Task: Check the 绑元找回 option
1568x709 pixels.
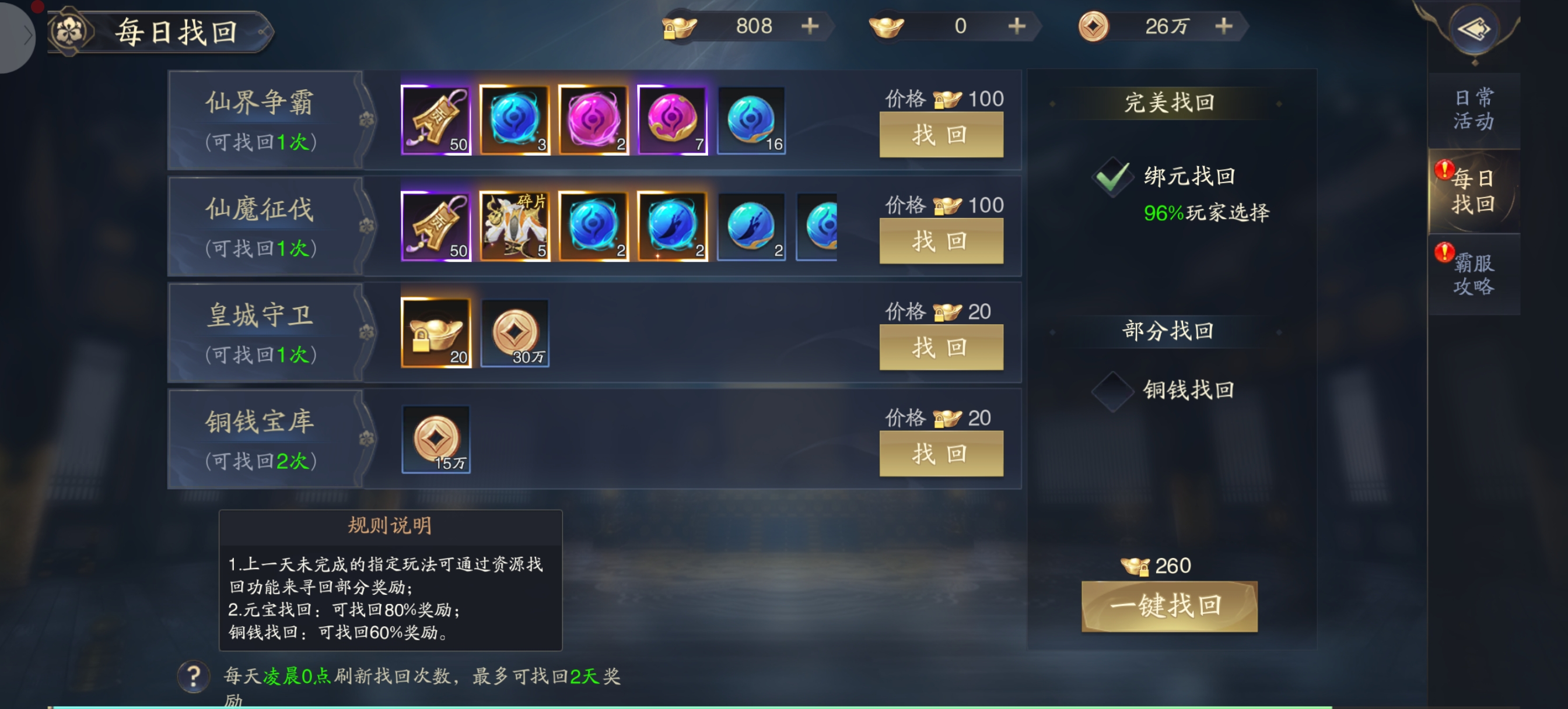Action: tap(1112, 178)
